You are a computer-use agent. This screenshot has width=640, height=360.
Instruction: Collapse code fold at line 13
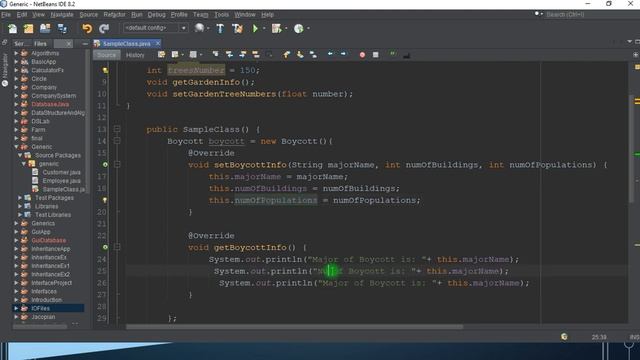[117, 129]
